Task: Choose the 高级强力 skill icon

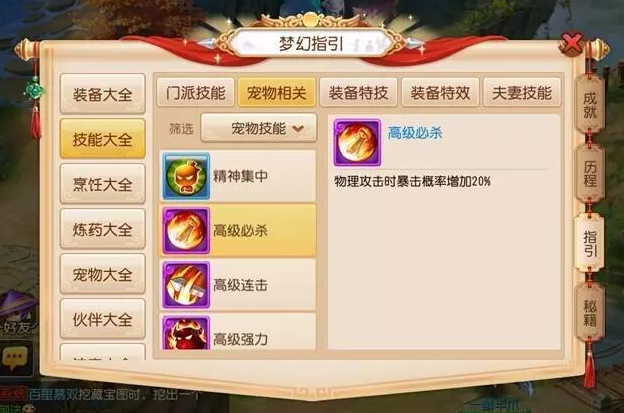Action: [186, 333]
